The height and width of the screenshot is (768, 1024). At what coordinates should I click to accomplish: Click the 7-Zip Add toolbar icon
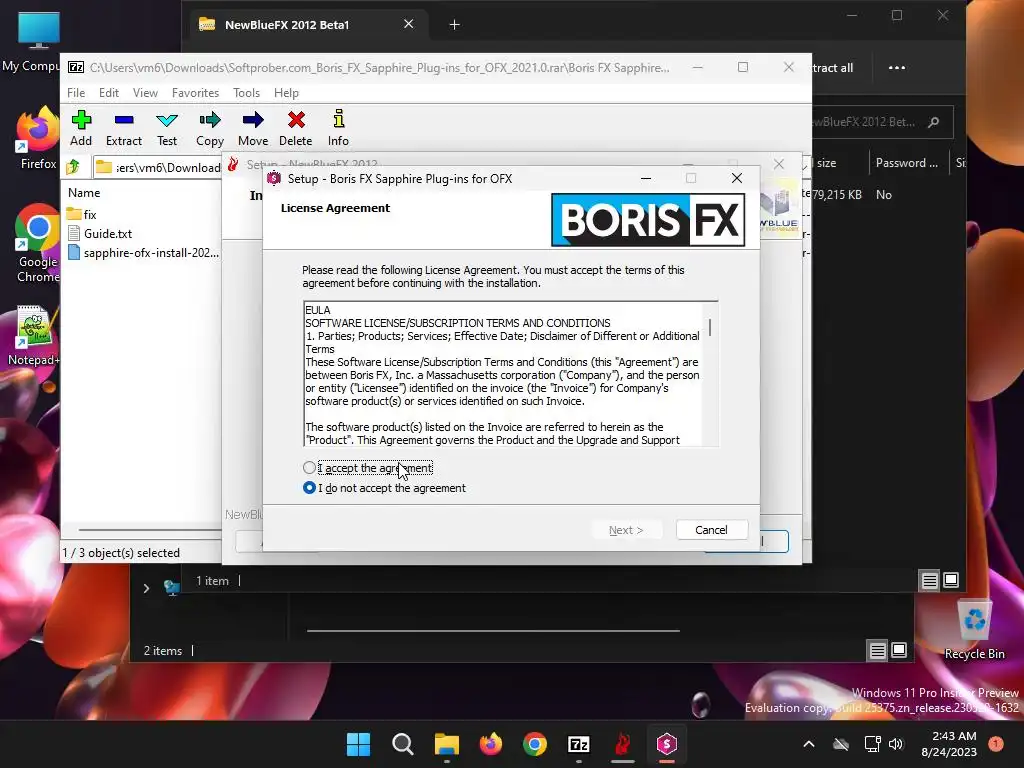click(81, 128)
